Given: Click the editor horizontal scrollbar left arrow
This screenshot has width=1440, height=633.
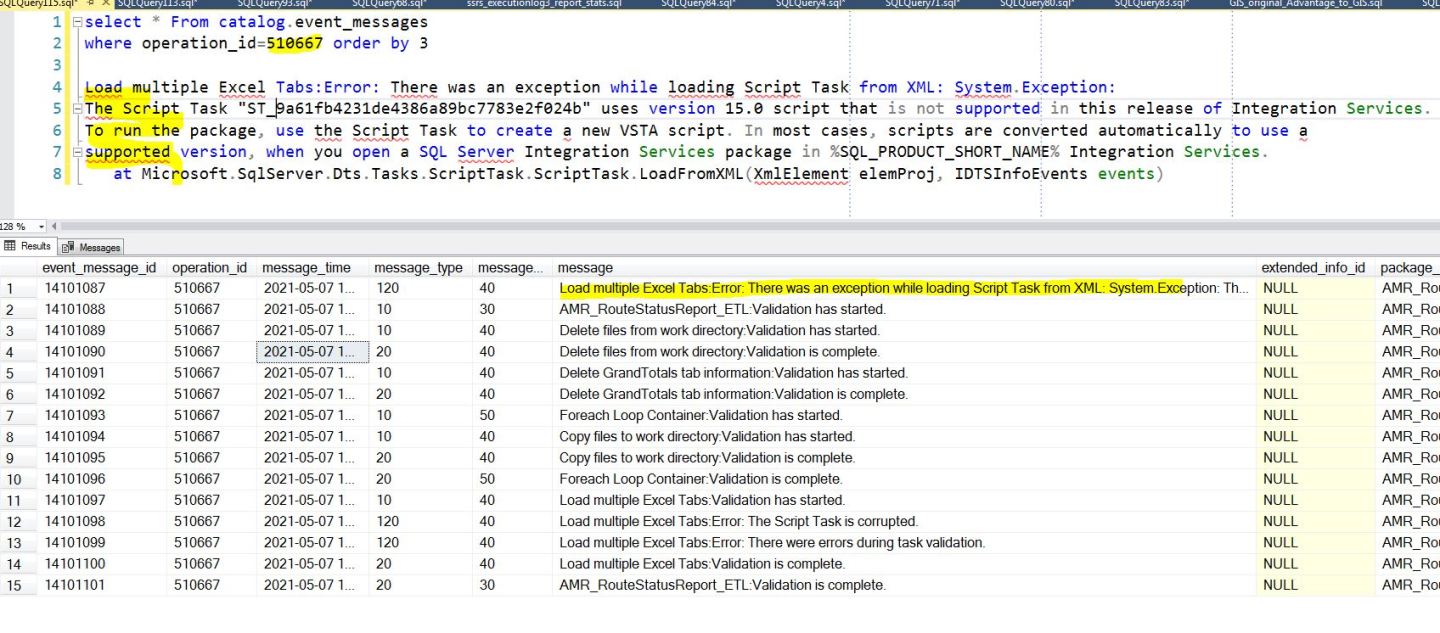Looking at the screenshot, I should [x=53, y=227].
